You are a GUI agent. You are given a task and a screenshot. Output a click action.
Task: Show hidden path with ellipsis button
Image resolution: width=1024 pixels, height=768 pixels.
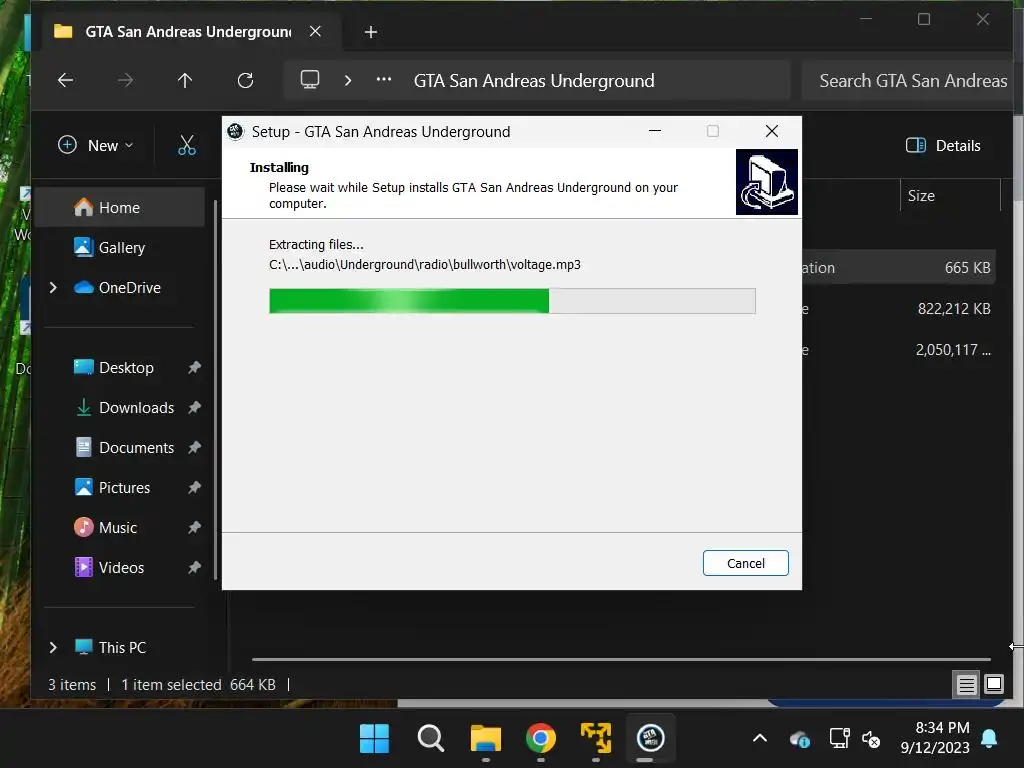[384, 80]
